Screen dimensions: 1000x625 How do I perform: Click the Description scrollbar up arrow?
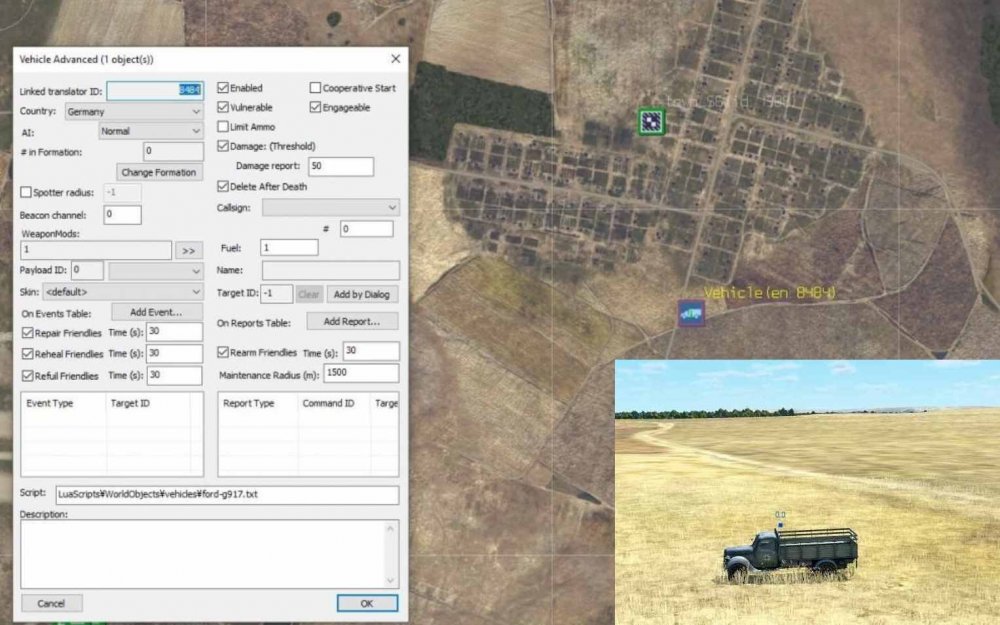(390, 529)
